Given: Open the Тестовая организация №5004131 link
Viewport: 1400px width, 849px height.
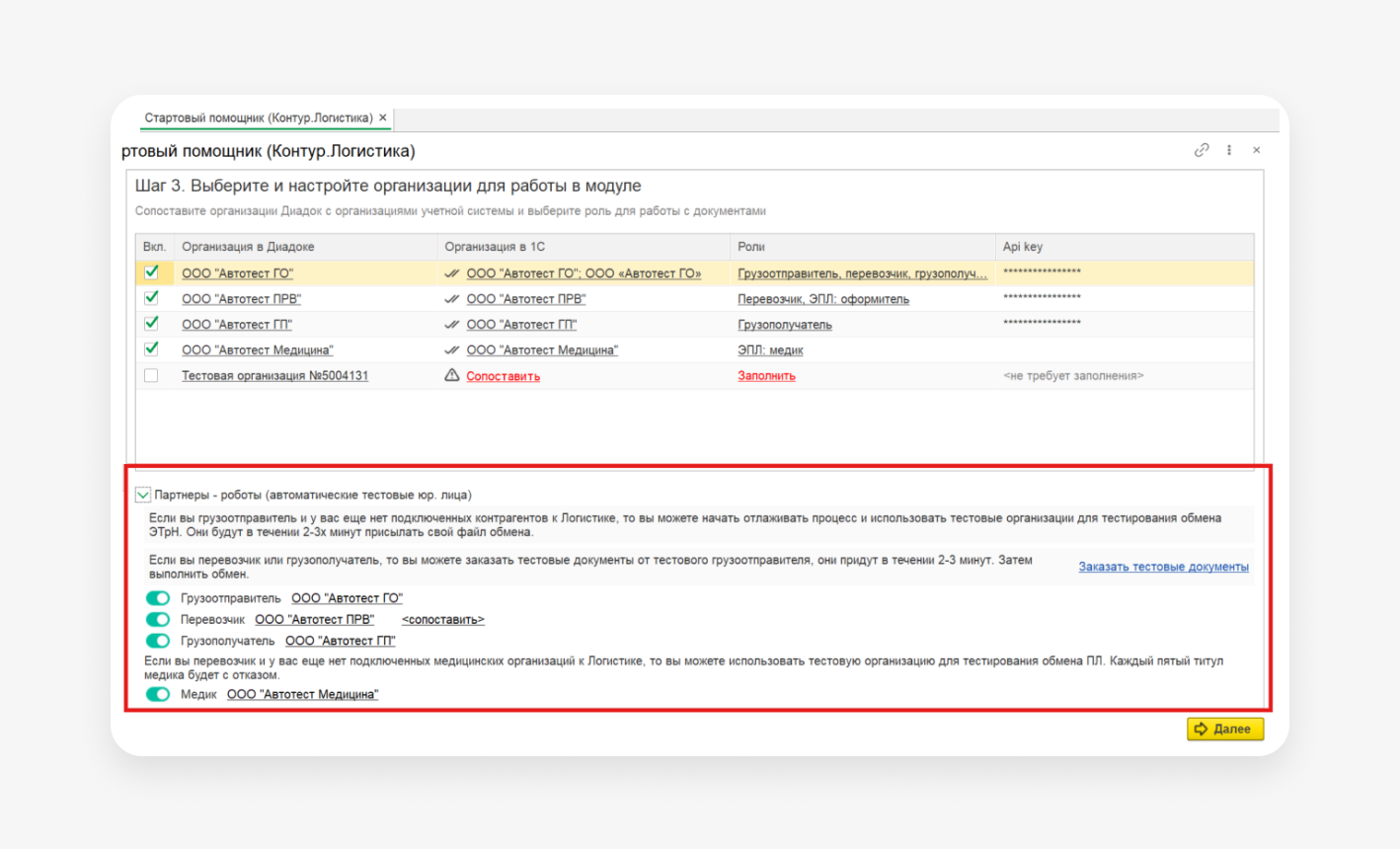Looking at the screenshot, I should pos(274,376).
